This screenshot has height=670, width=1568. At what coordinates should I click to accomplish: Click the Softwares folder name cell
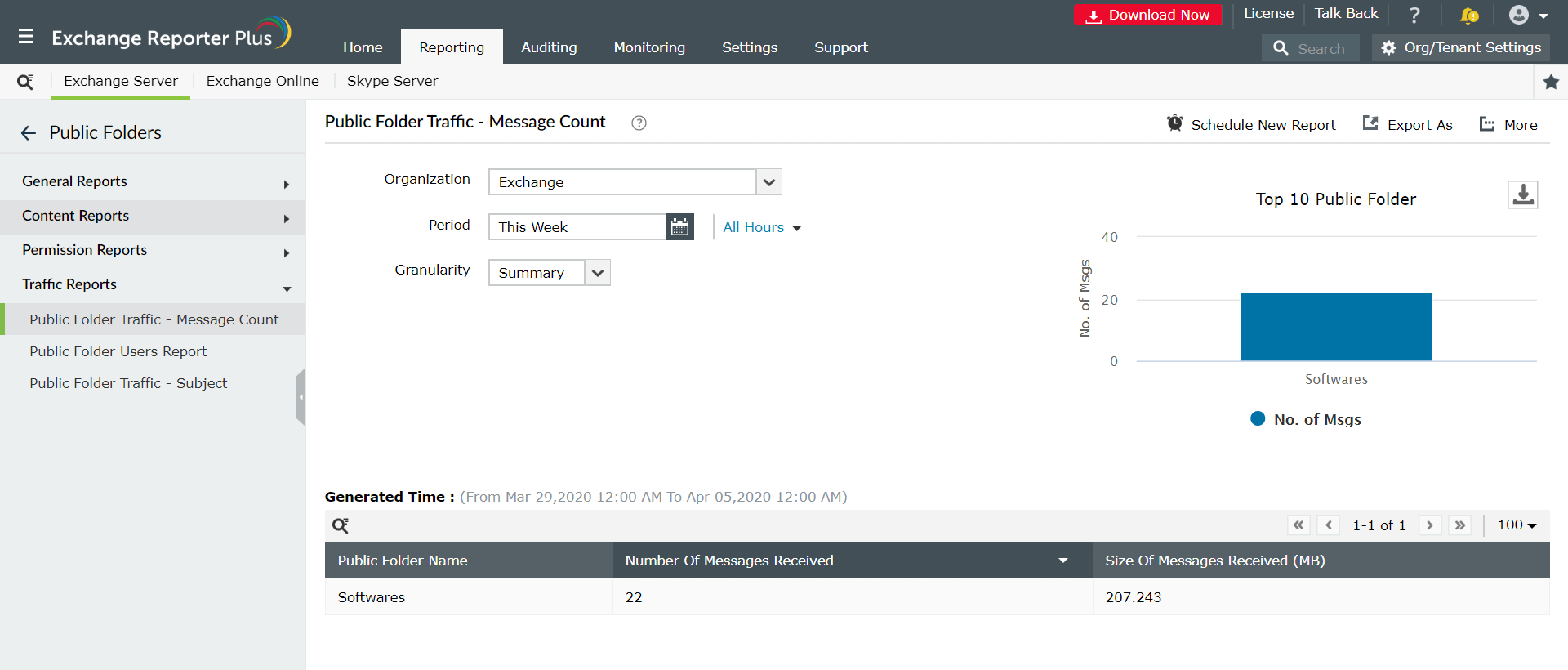(x=469, y=597)
